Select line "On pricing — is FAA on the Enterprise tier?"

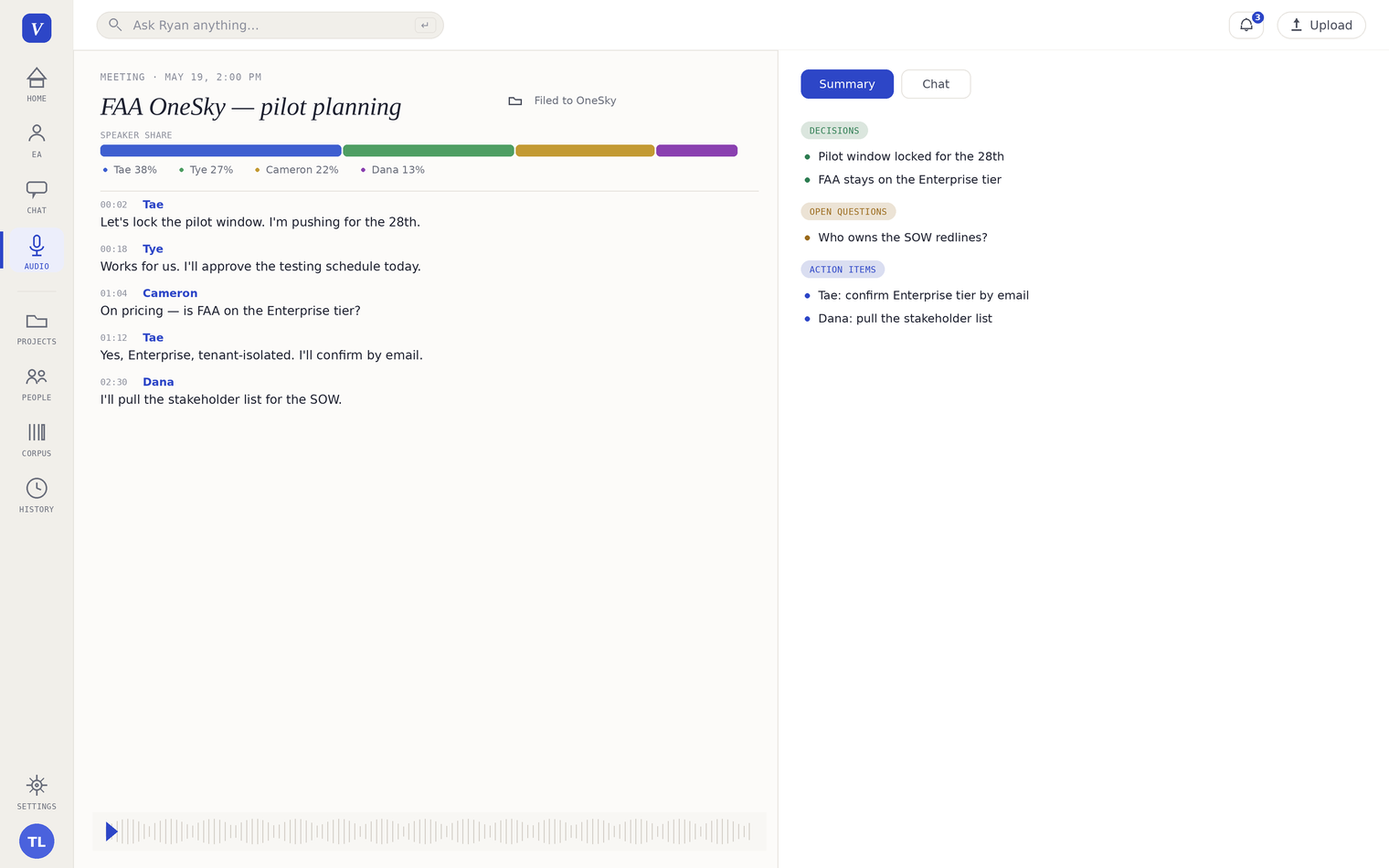(230, 311)
